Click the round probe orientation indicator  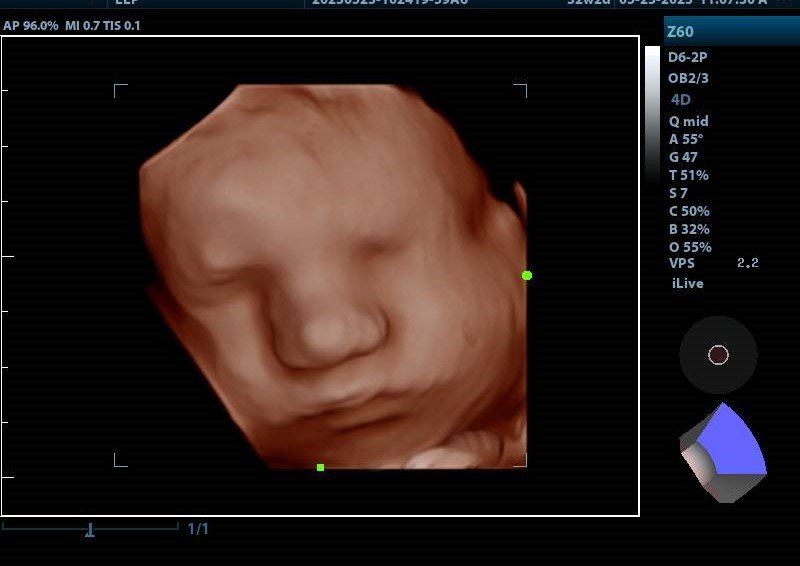click(718, 355)
